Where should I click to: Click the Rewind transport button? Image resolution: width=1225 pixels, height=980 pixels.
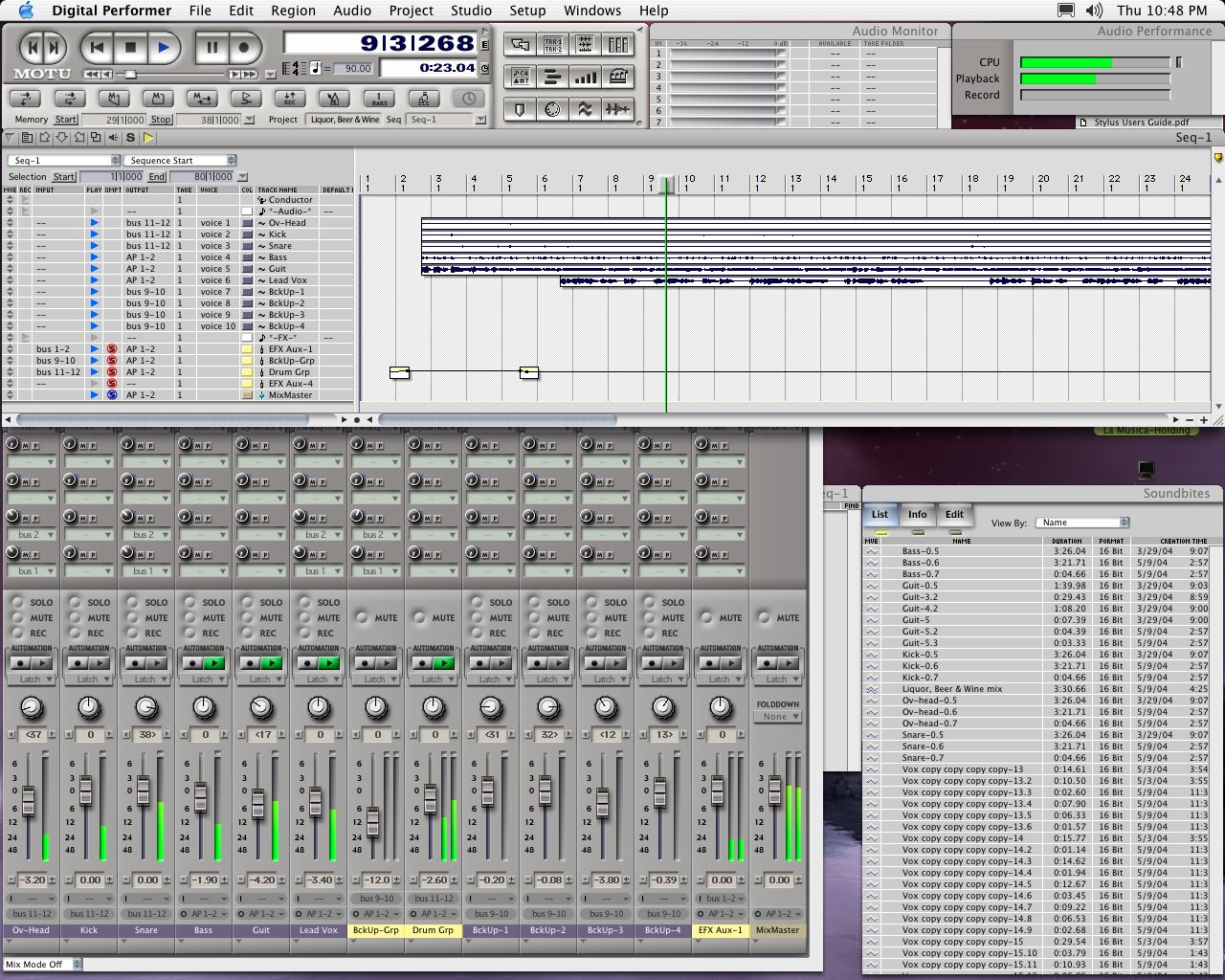coord(96,46)
